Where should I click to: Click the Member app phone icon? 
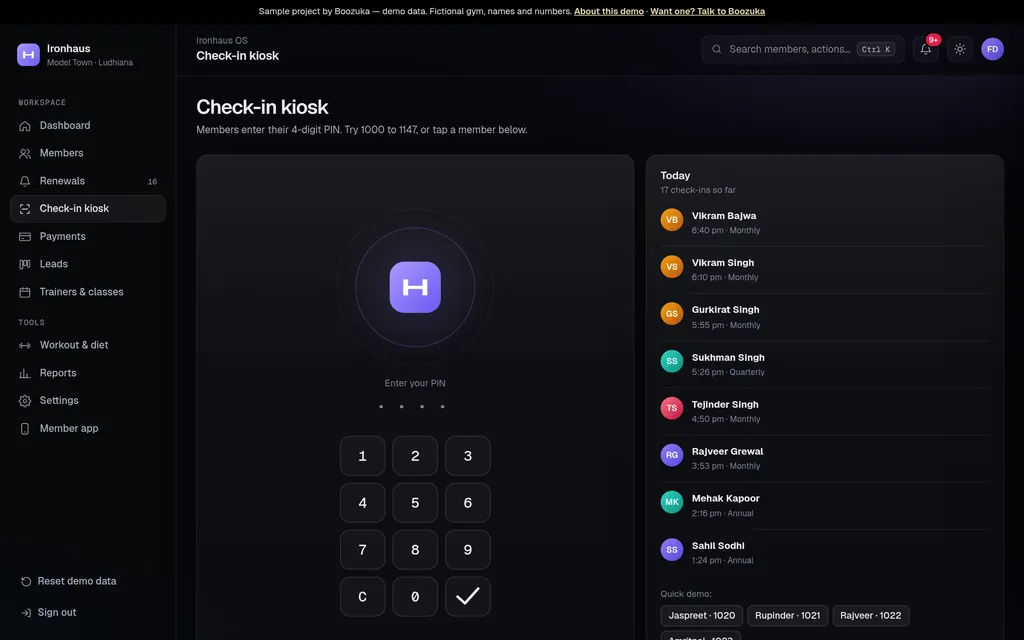click(25, 429)
